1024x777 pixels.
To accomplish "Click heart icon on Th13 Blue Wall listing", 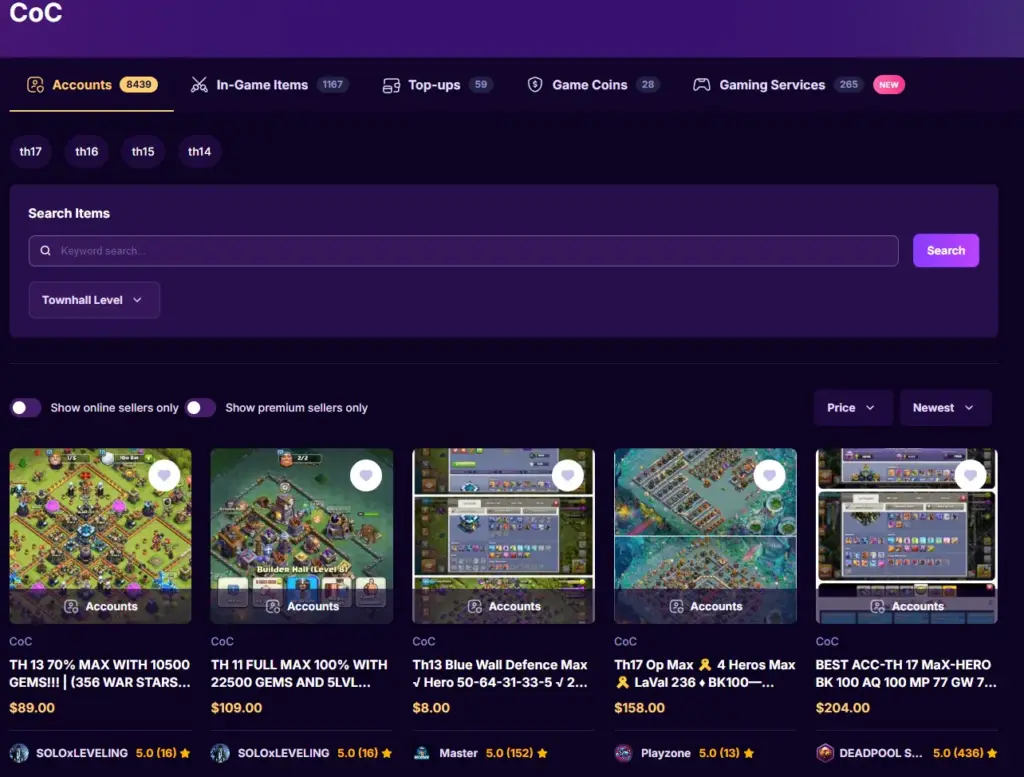I will (568, 475).
